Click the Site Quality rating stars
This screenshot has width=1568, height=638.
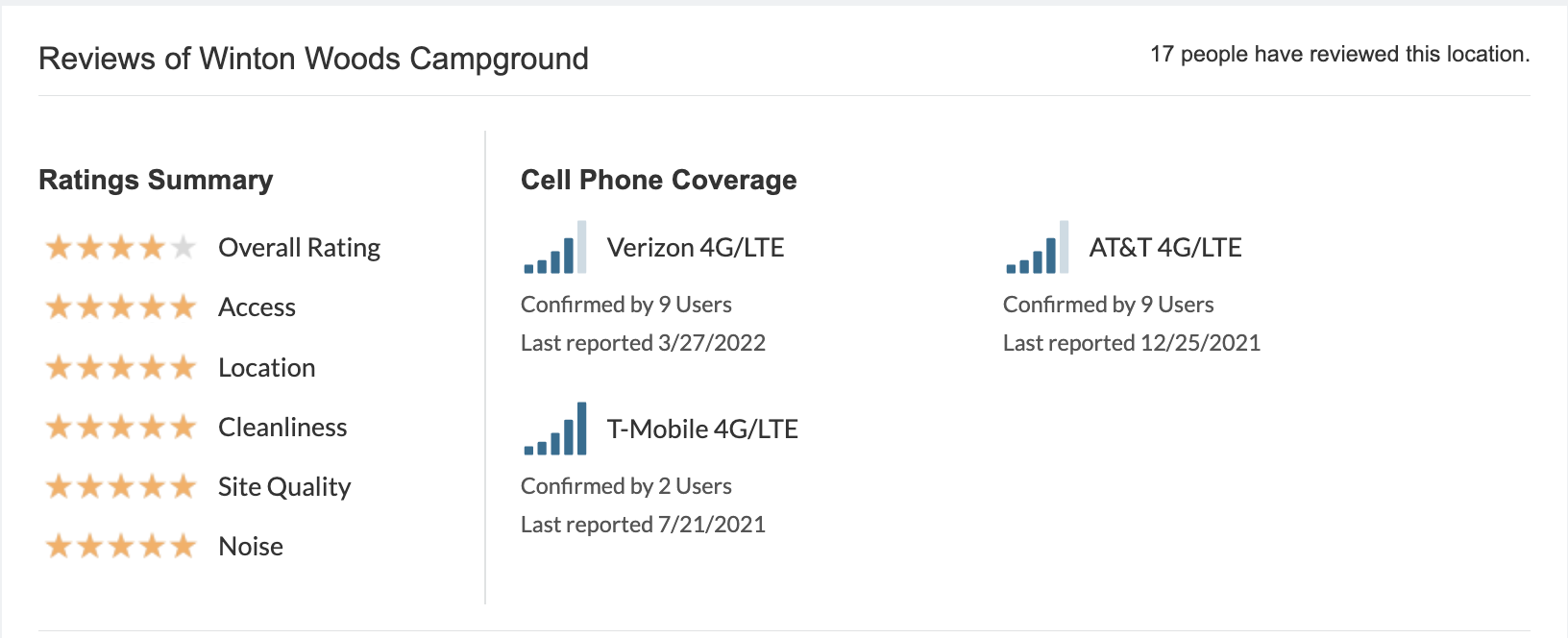(121, 487)
